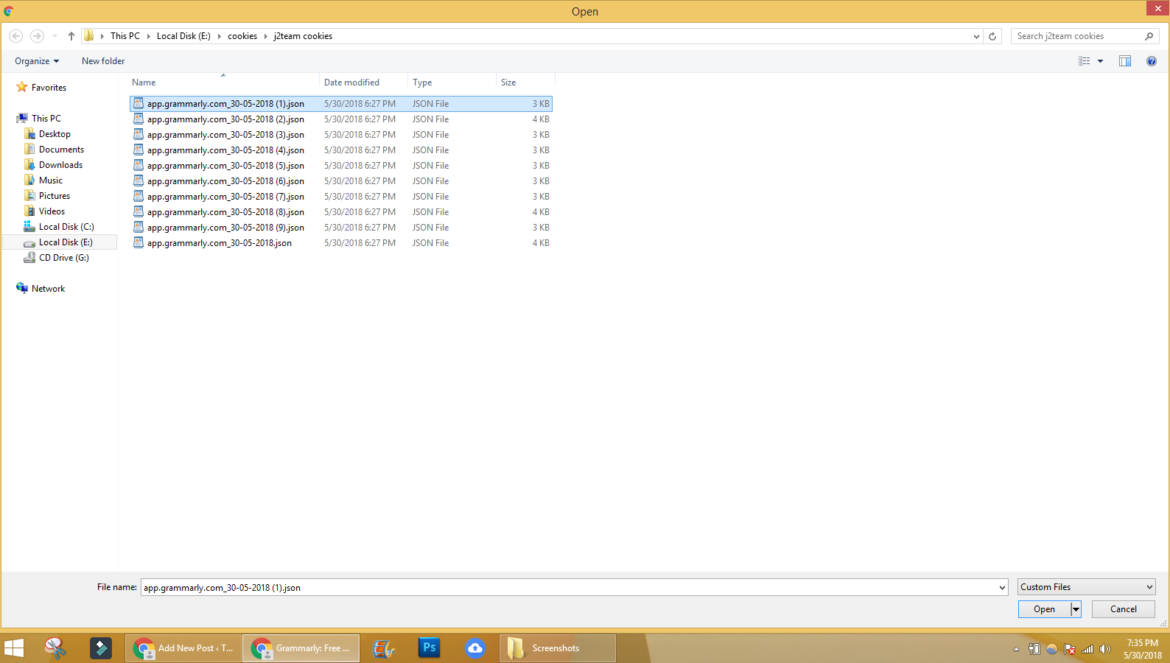Select app.grammarly.com_30-05-2018 (5).json file
The image size is (1170, 663).
click(x=341, y=166)
